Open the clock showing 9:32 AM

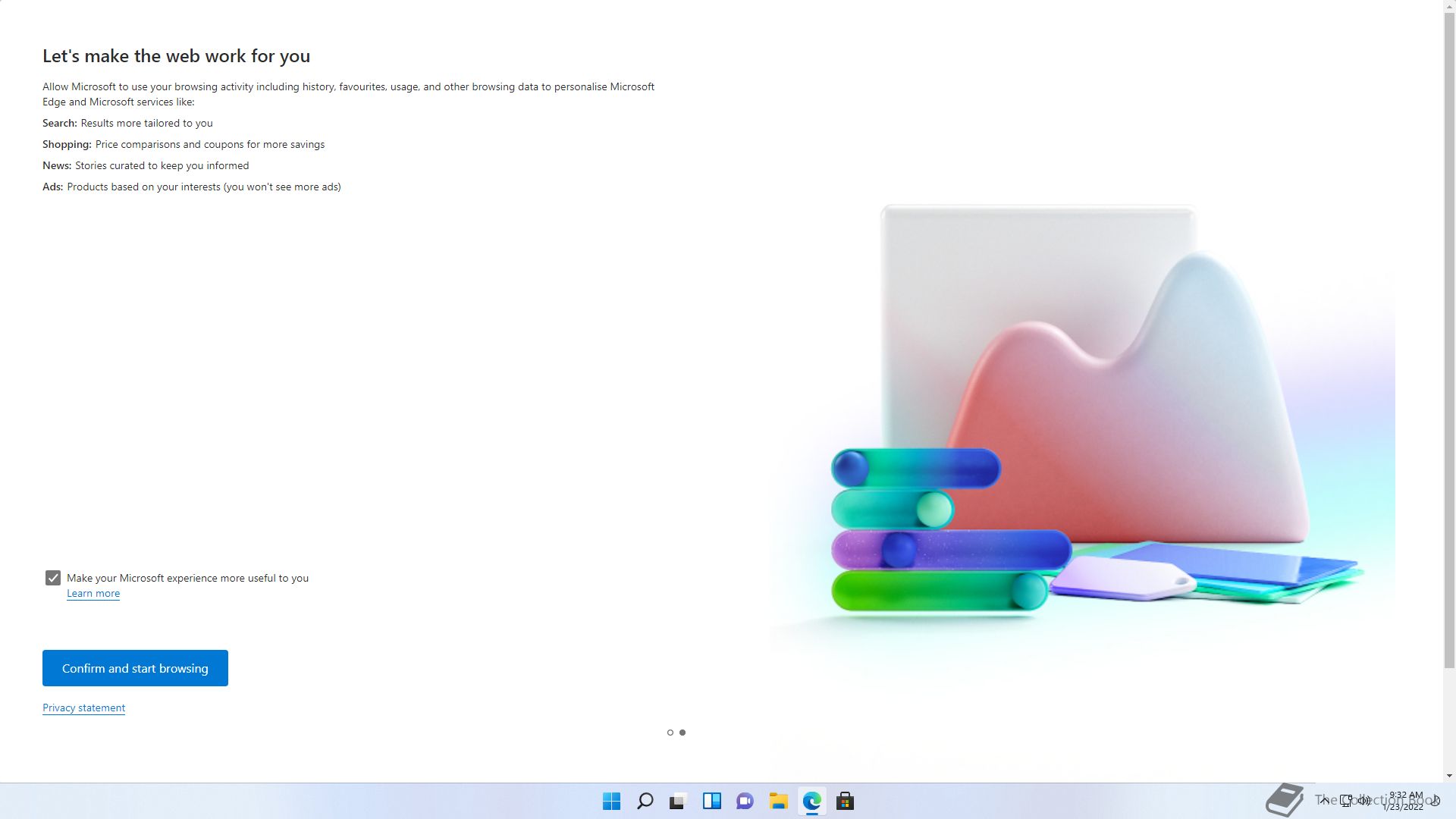(x=1404, y=801)
